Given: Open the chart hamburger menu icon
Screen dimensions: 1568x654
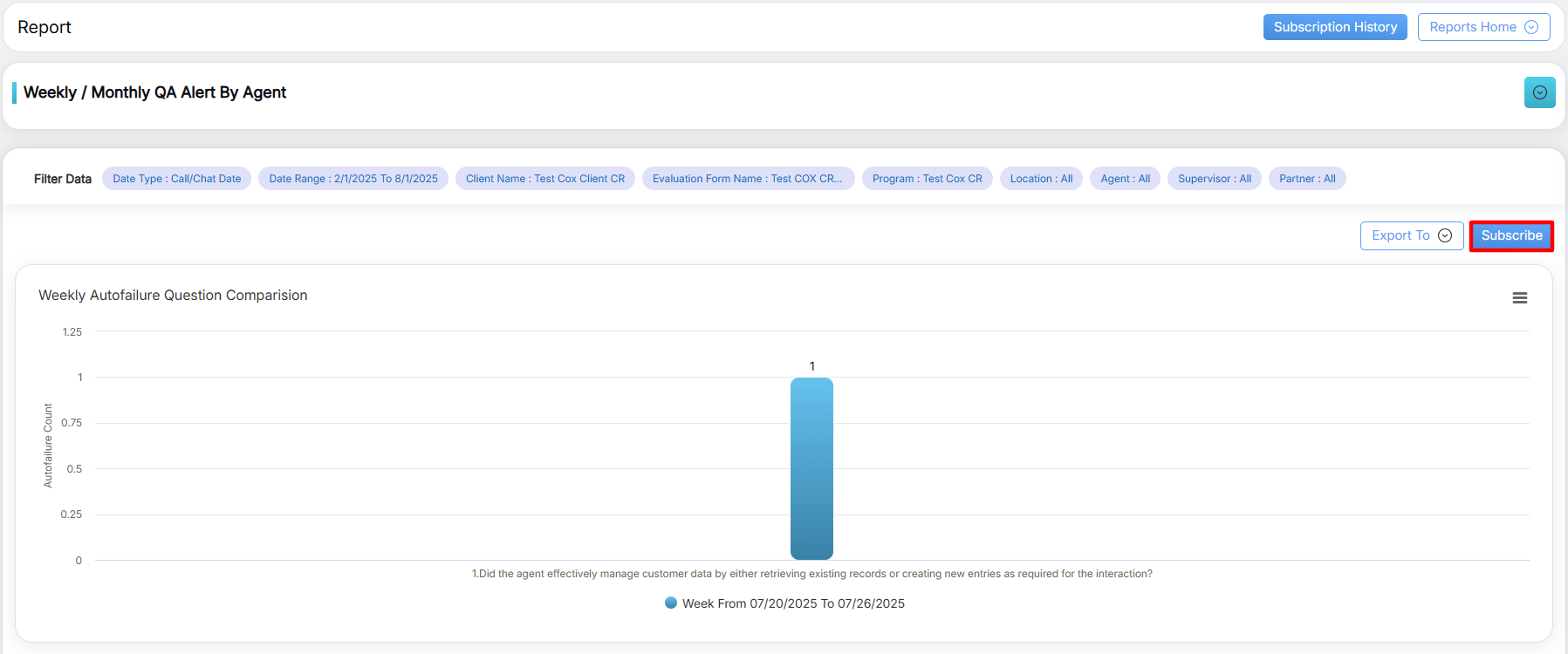Looking at the screenshot, I should (1519, 298).
